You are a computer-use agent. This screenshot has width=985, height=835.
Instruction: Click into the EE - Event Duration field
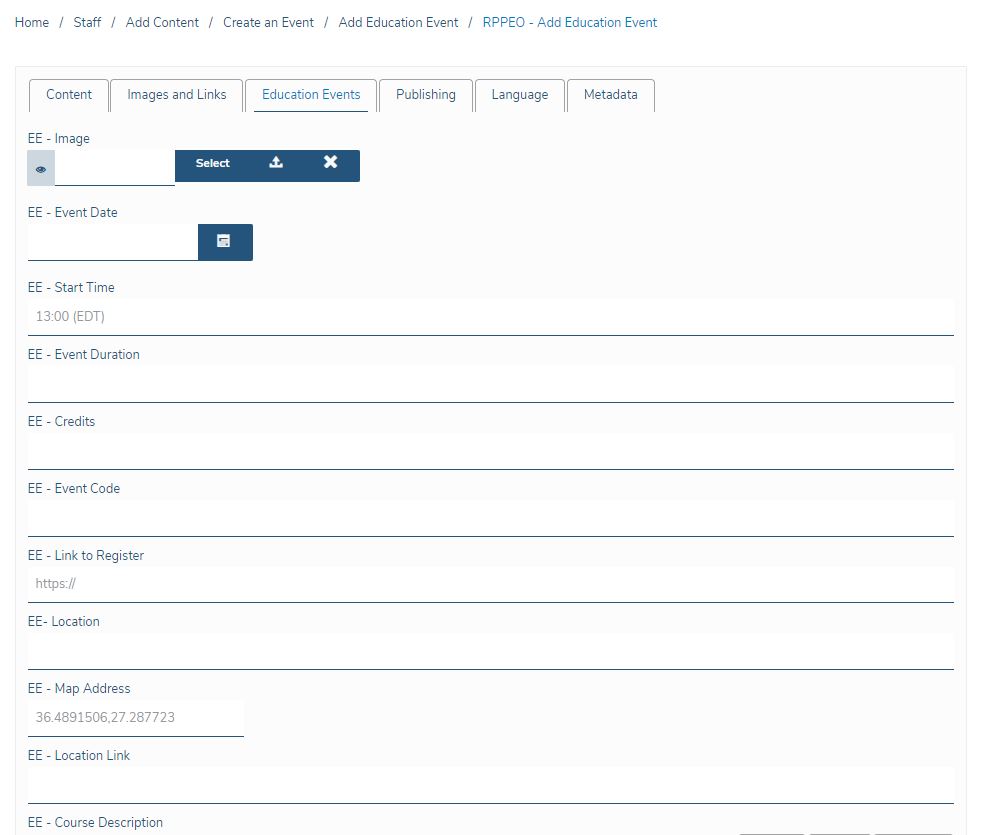(x=491, y=384)
